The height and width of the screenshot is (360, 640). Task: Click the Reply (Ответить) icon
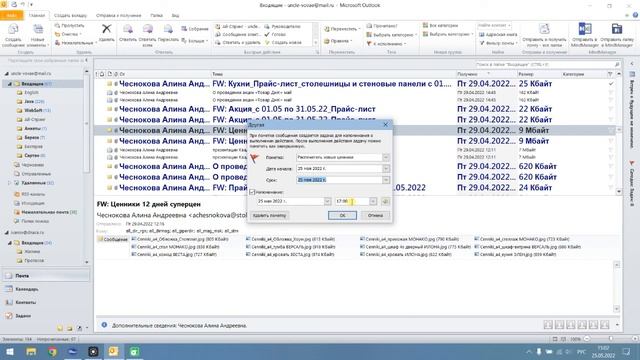click(x=128, y=29)
